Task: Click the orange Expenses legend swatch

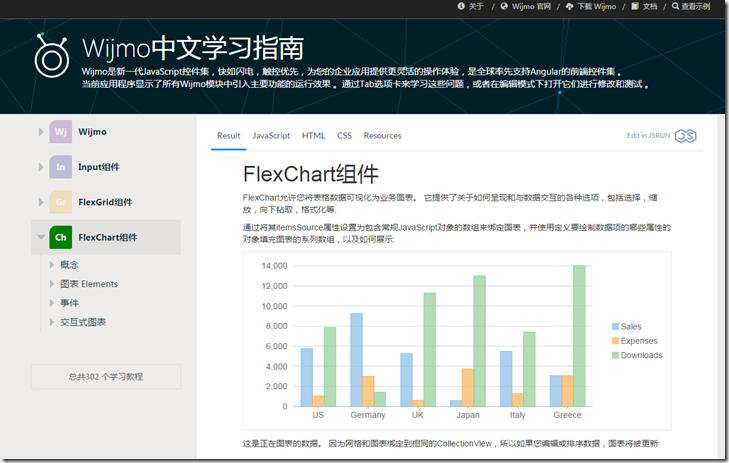Action: [615, 341]
